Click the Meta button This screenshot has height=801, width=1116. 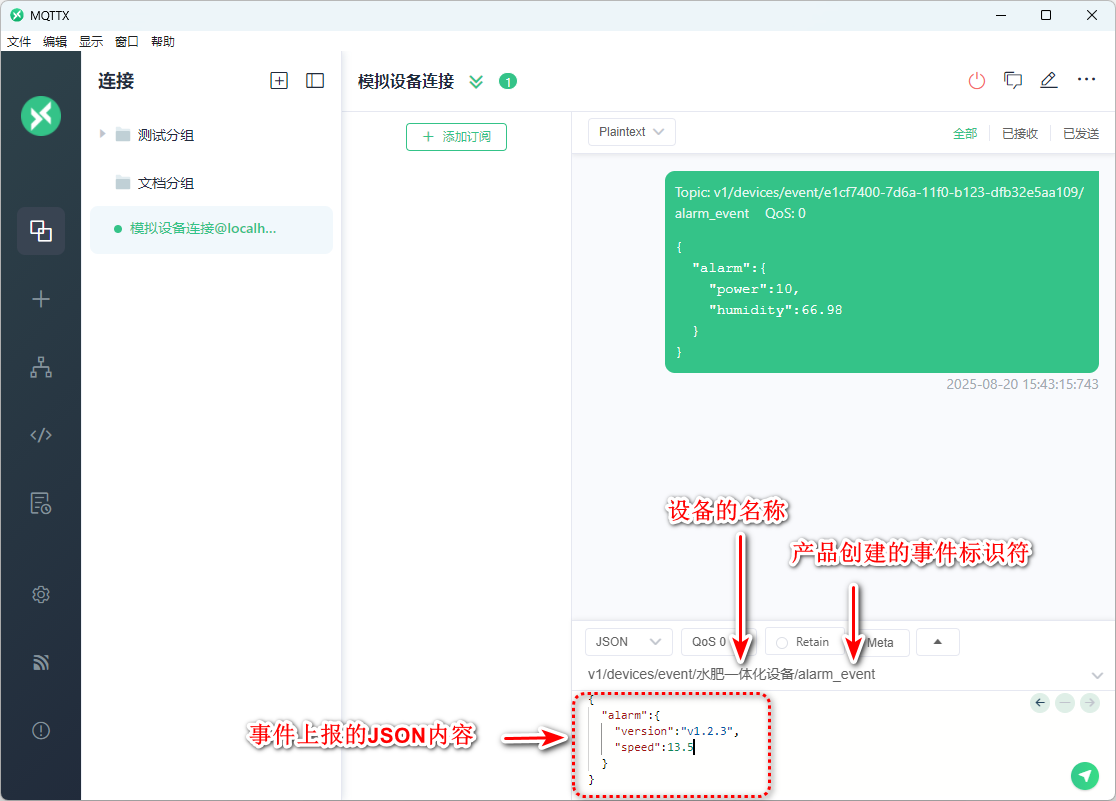[x=882, y=642]
